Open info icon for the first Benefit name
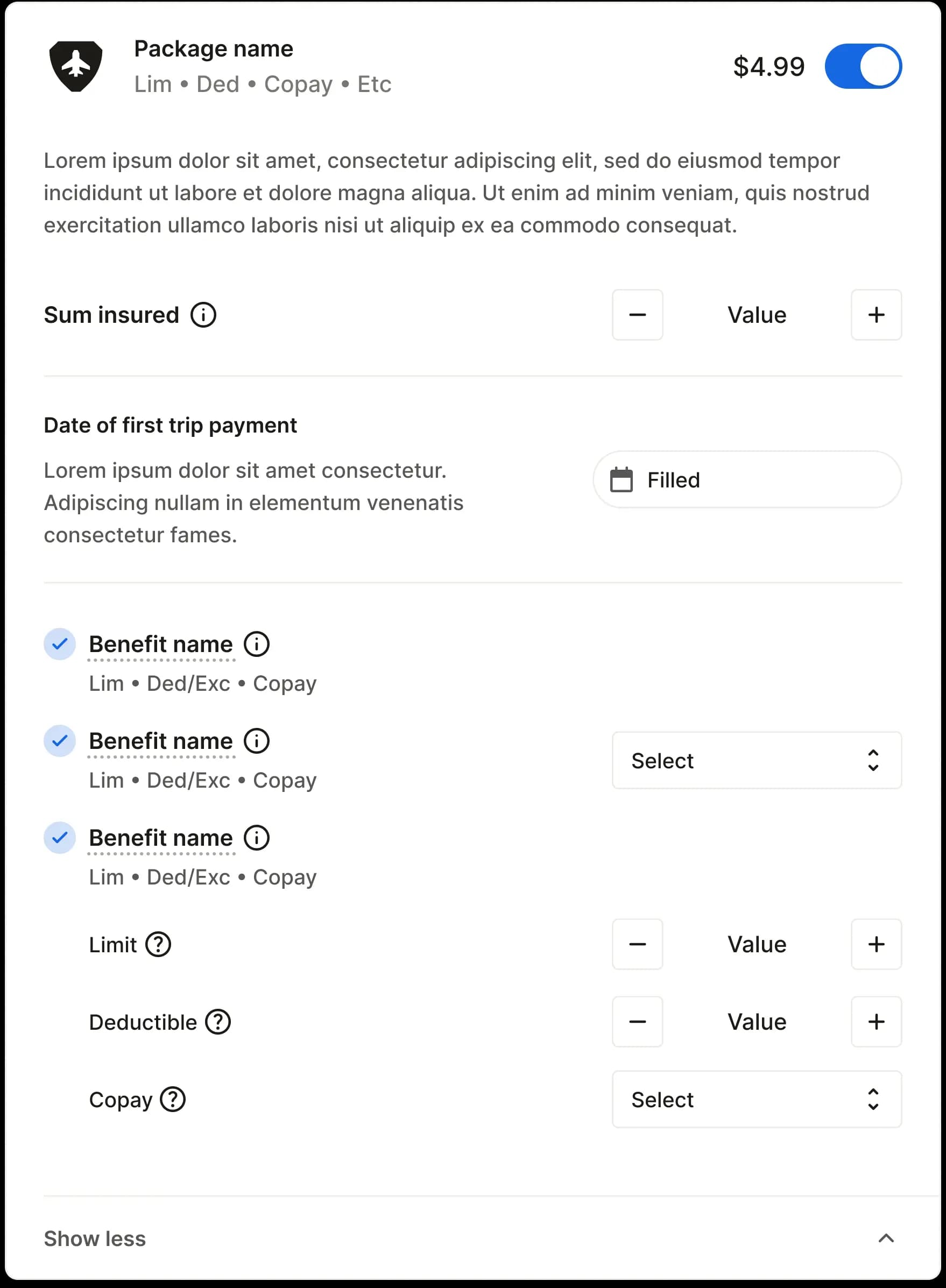Screen dimensions: 946x1288 pyautogui.click(x=257, y=644)
